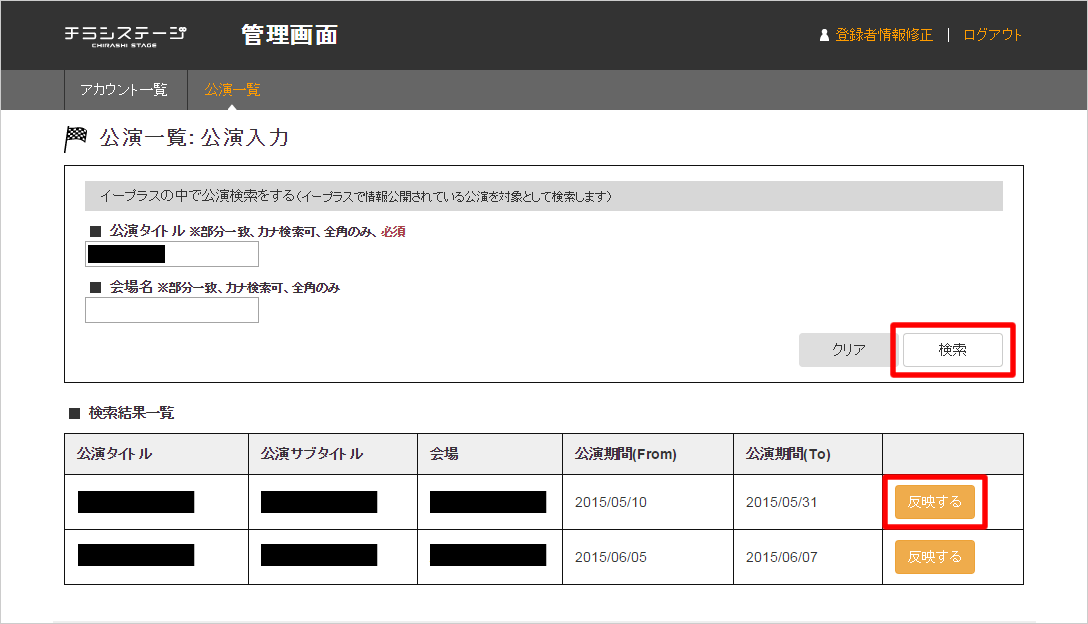Click the 公演期間(From) column header
The width and height of the screenshot is (1088, 624).
(x=626, y=454)
